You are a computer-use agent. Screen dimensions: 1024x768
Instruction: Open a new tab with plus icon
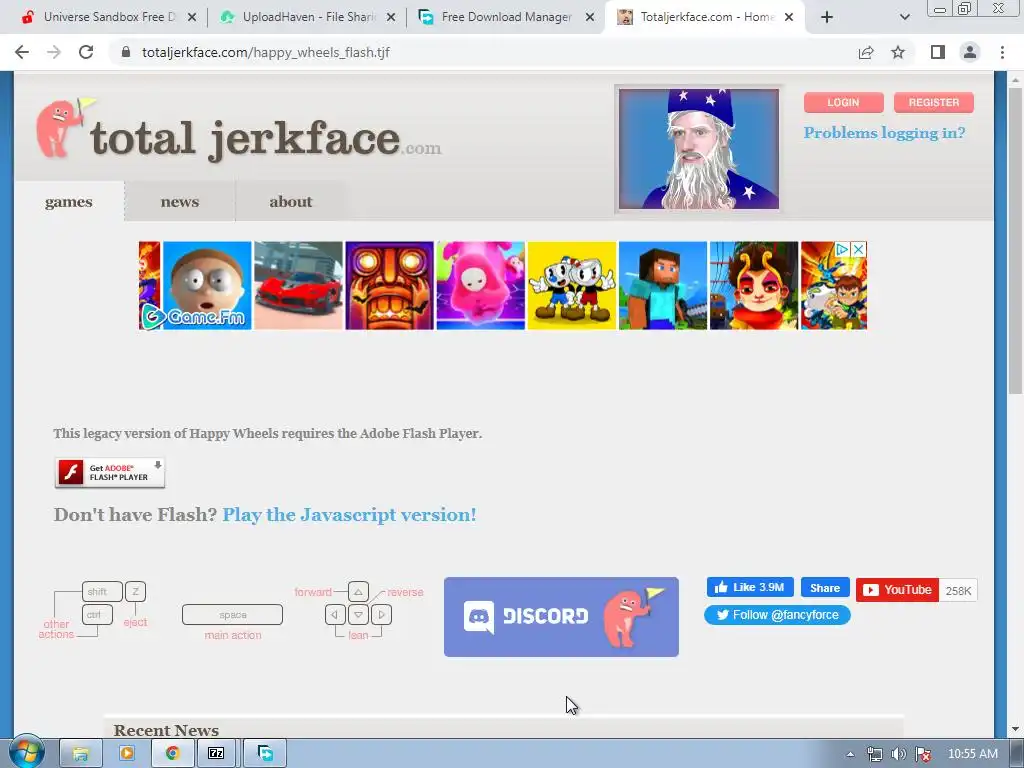click(x=827, y=17)
